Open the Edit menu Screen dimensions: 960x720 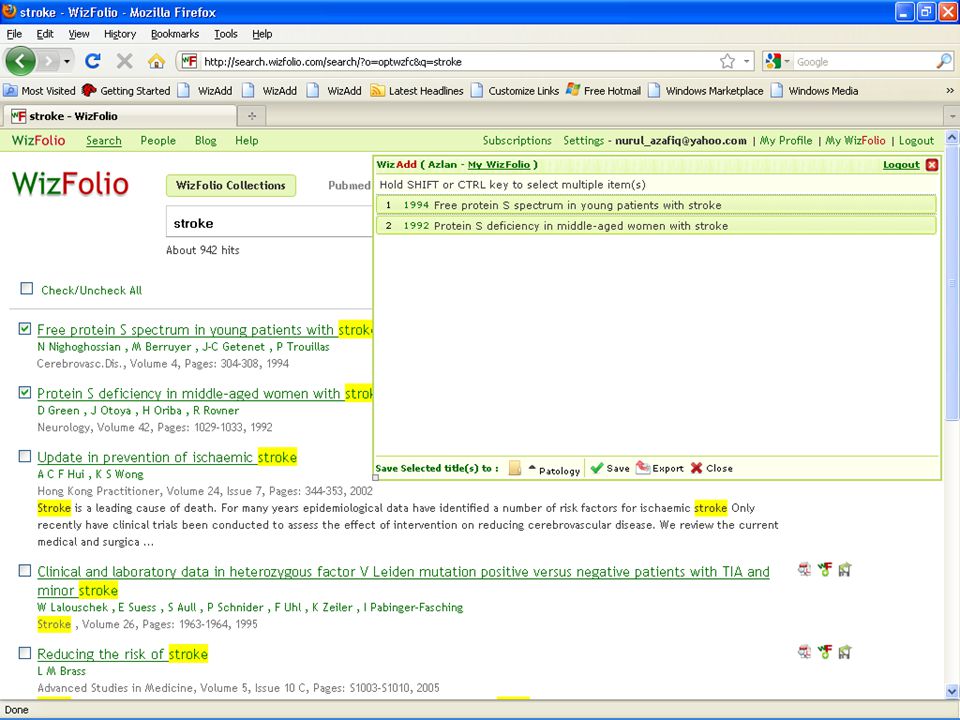tap(45, 34)
